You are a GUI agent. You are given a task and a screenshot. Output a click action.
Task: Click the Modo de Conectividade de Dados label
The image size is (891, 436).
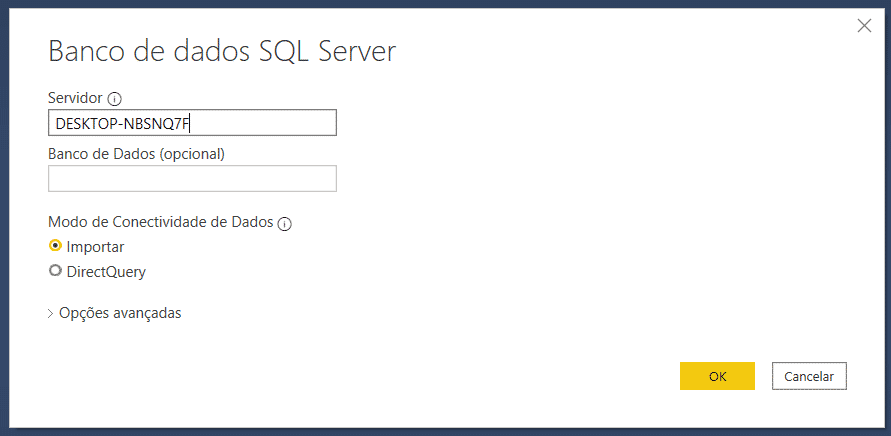160,223
